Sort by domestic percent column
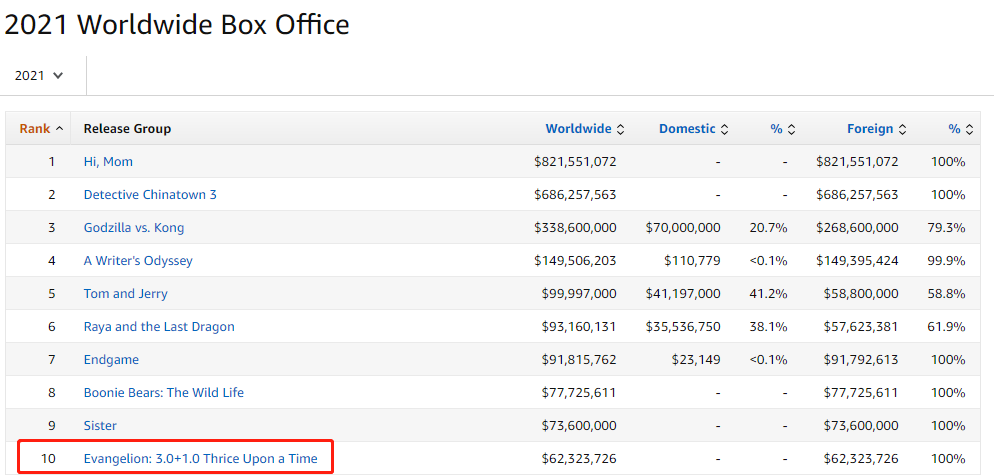994x475 pixels. tap(782, 129)
